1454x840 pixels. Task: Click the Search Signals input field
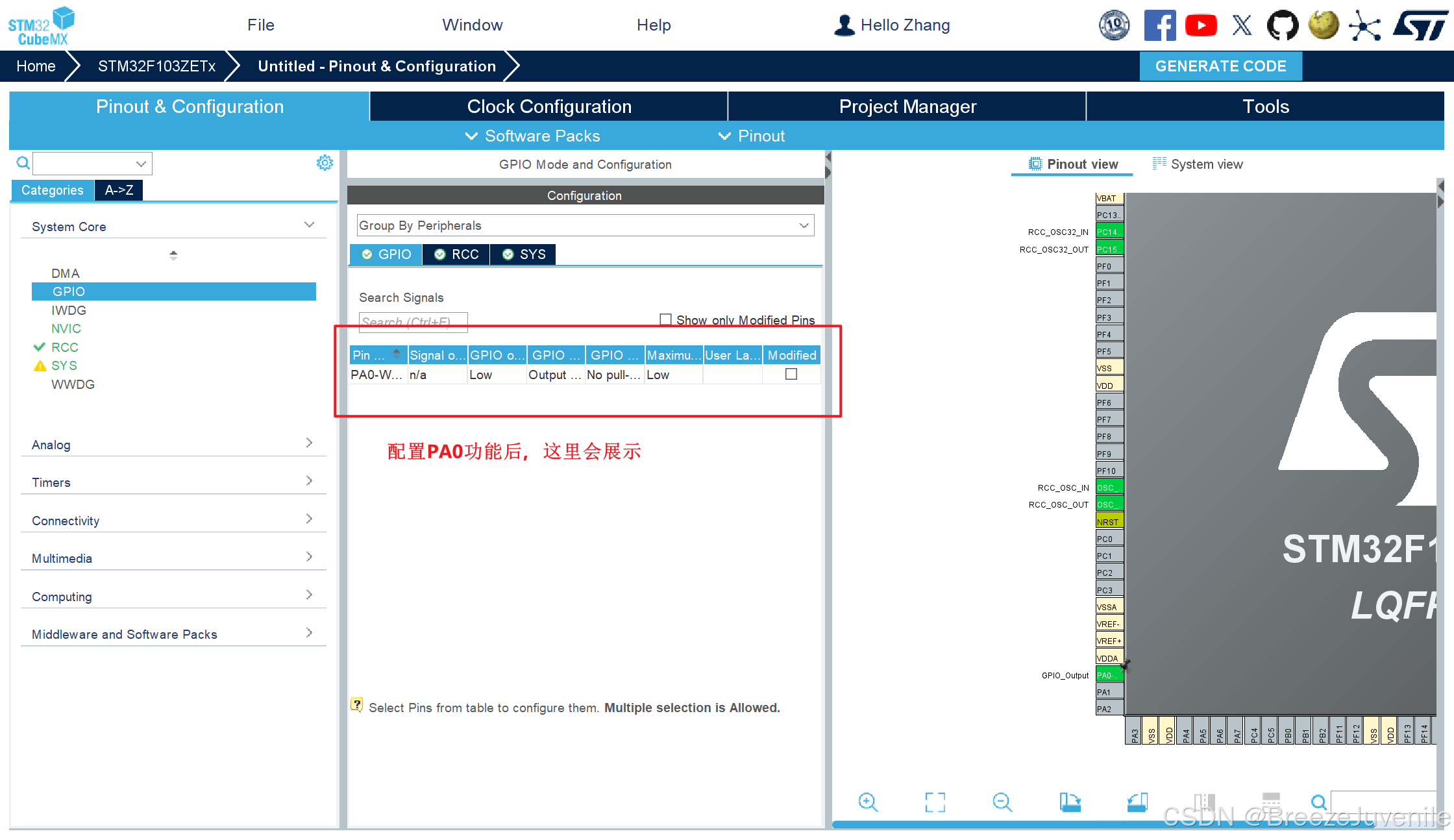[413, 322]
